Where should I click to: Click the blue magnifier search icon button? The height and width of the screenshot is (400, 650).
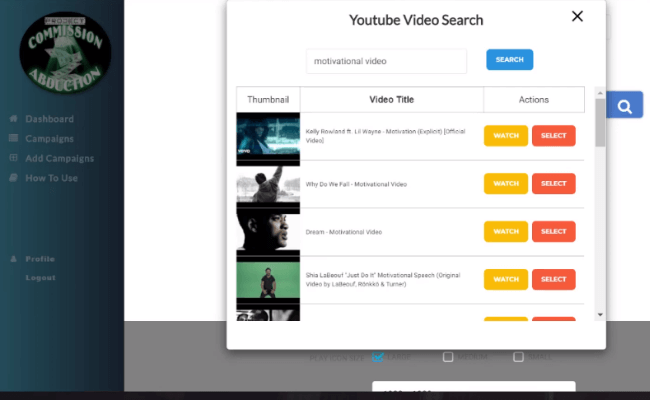[x=625, y=105]
